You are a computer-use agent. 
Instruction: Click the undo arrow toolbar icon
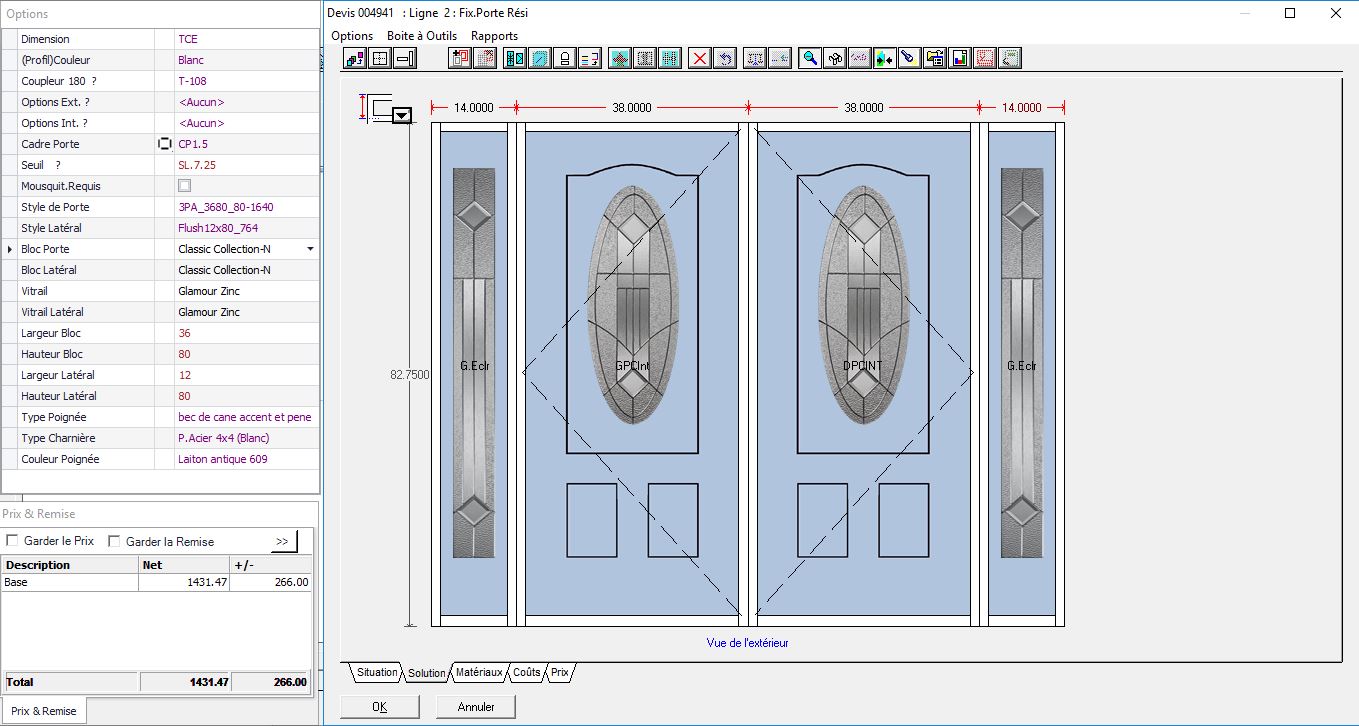click(725, 59)
